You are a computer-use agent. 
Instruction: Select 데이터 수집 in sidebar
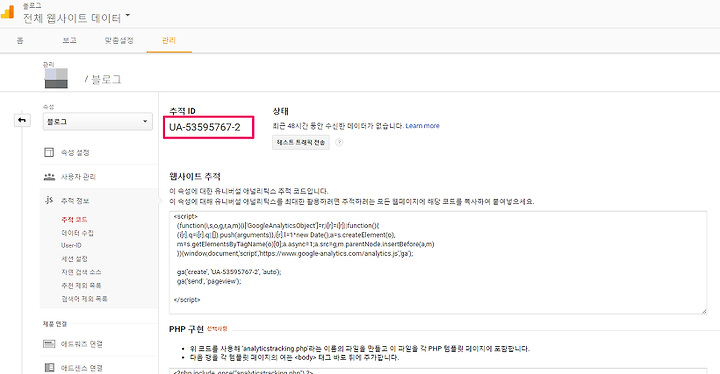pos(77,233)
